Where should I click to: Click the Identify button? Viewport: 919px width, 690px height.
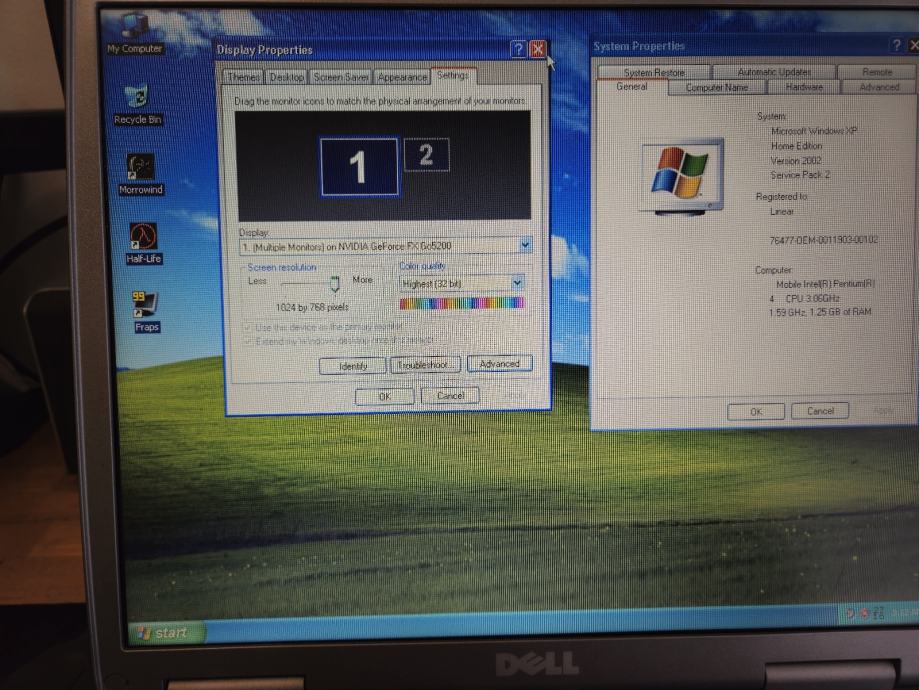352,366
